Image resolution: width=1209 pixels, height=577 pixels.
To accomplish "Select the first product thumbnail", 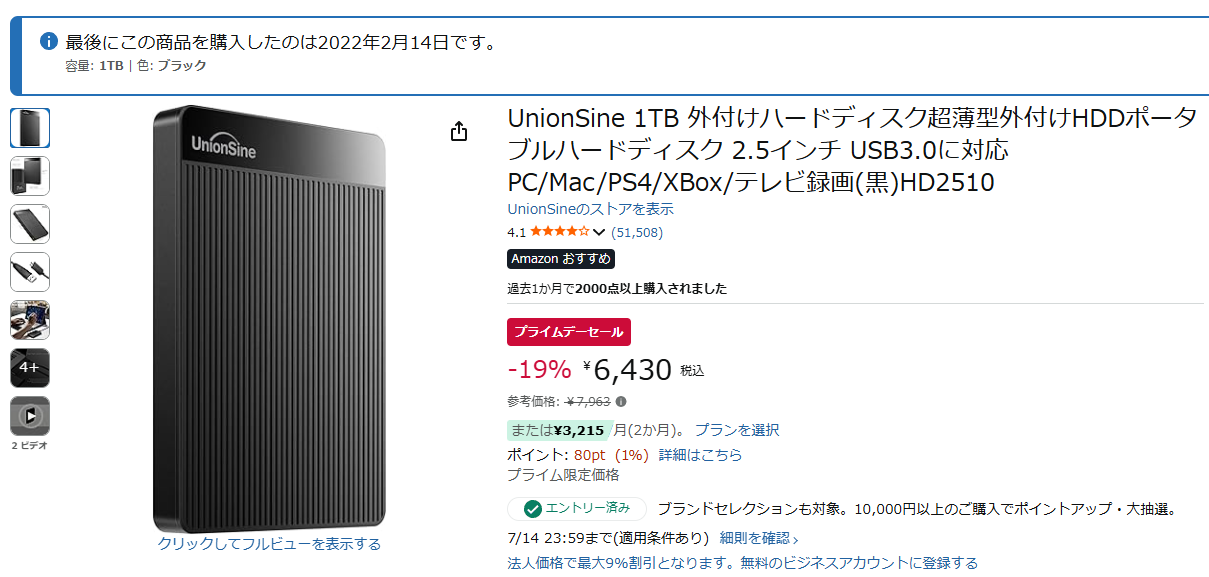I will click(30, 128).
